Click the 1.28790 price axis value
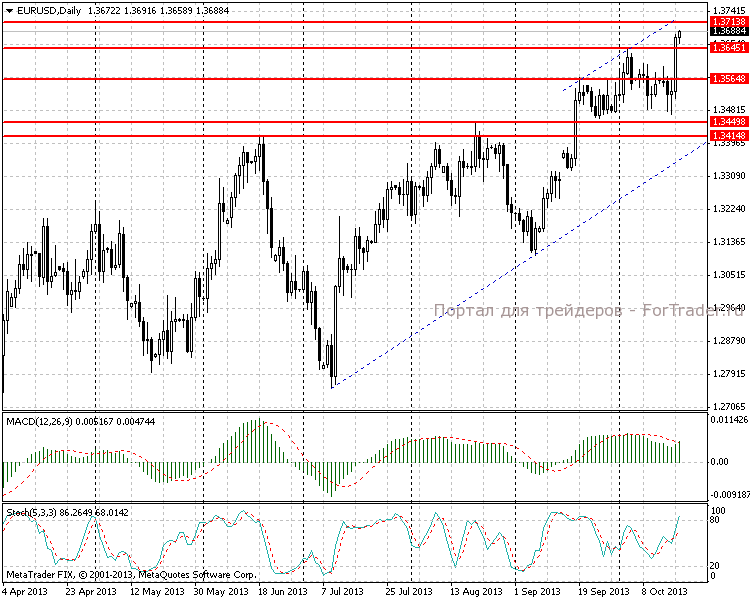The image size is (750, 600). coord(729,341)
